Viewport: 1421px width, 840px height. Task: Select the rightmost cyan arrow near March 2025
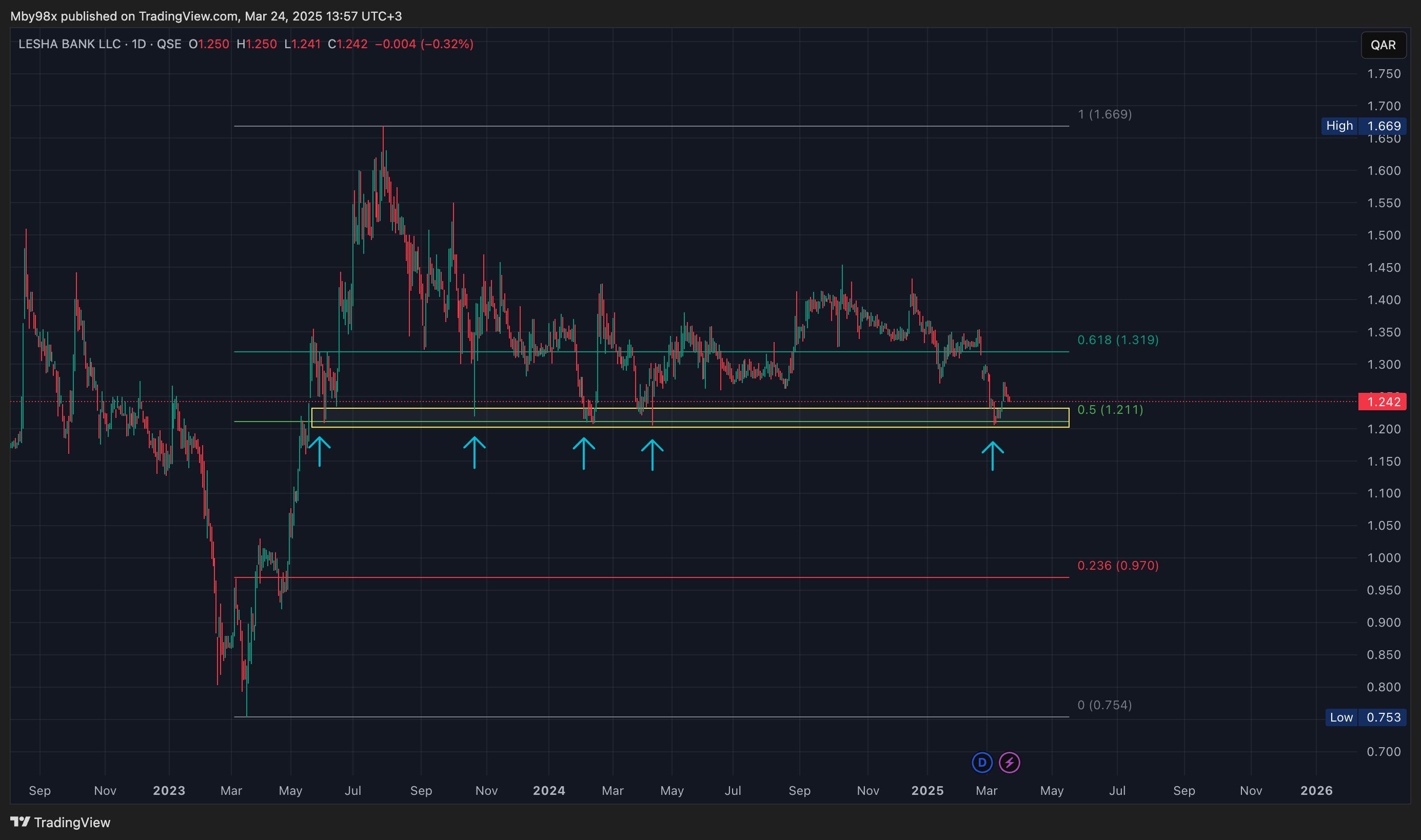tap(993, 456)
